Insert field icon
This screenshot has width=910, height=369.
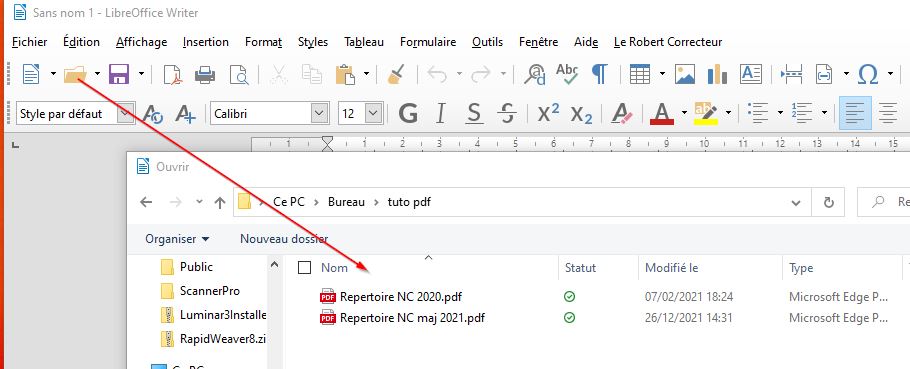(x=824, y=74)
